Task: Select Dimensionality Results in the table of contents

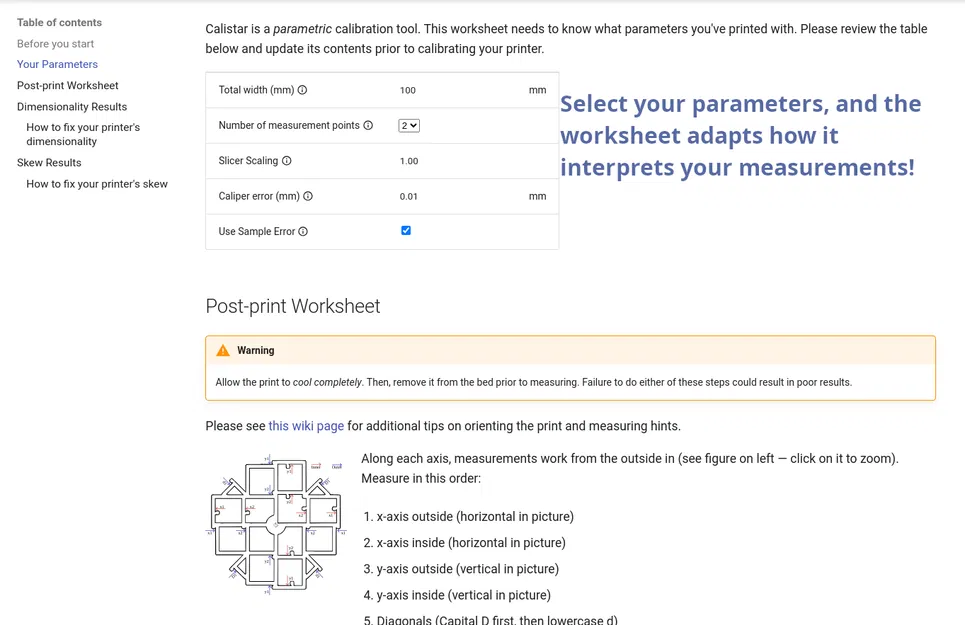Action: (71, 106)
